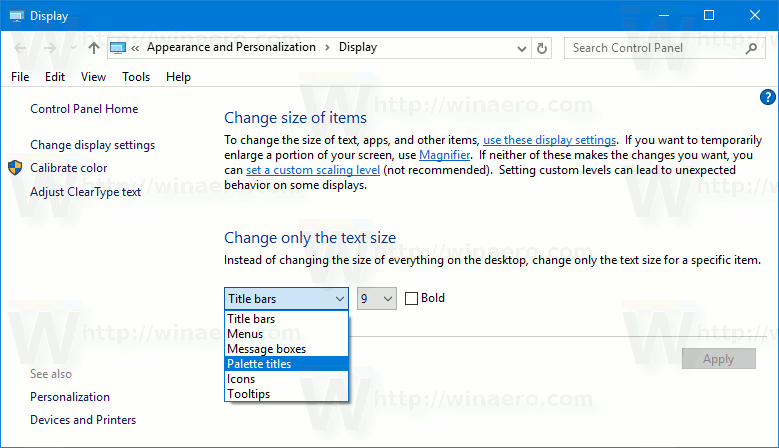Click the shield icon beside Calibrate color

[x=15, y=168]
